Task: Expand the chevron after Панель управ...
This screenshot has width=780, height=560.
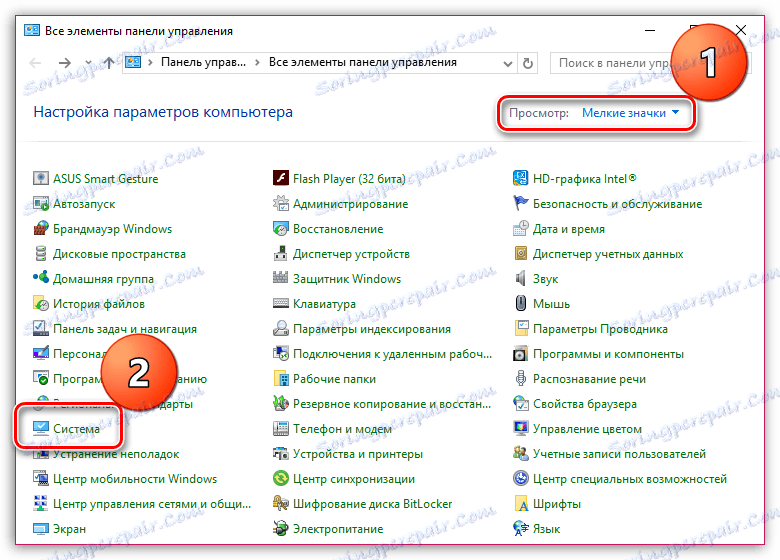Action: tap(257, 63)
